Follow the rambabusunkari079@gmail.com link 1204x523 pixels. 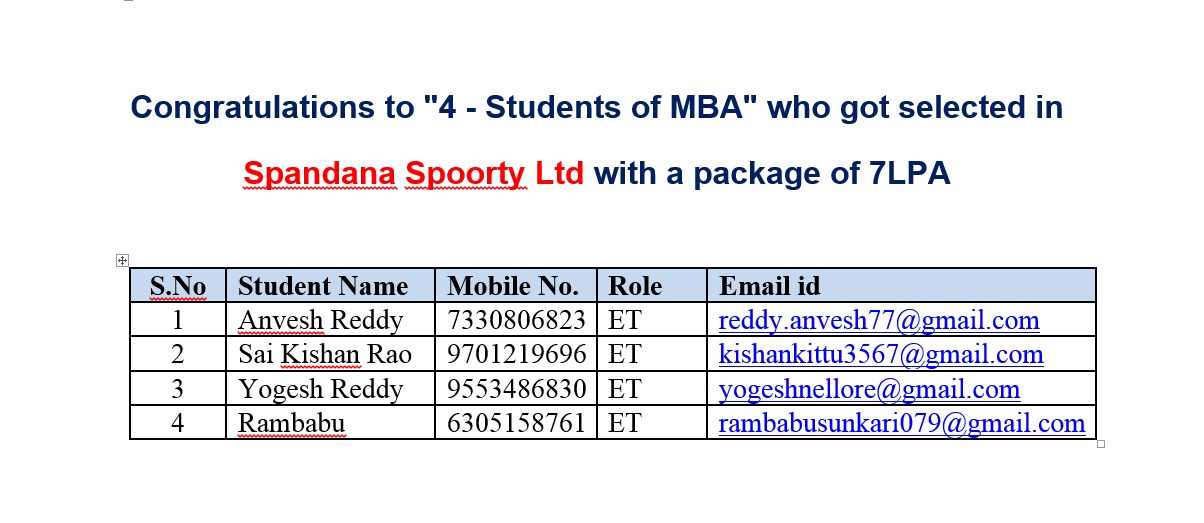pos(902,423)
